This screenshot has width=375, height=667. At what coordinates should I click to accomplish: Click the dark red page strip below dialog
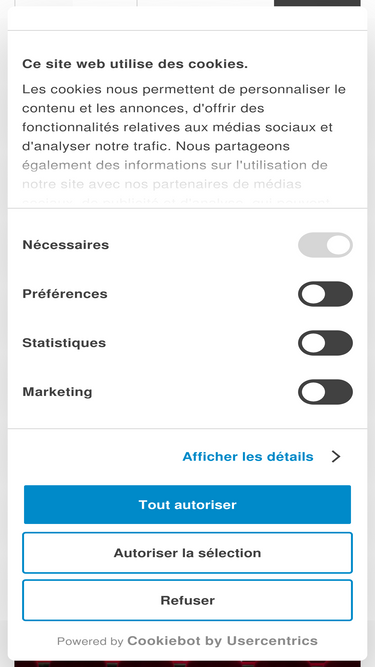(187, 664)
